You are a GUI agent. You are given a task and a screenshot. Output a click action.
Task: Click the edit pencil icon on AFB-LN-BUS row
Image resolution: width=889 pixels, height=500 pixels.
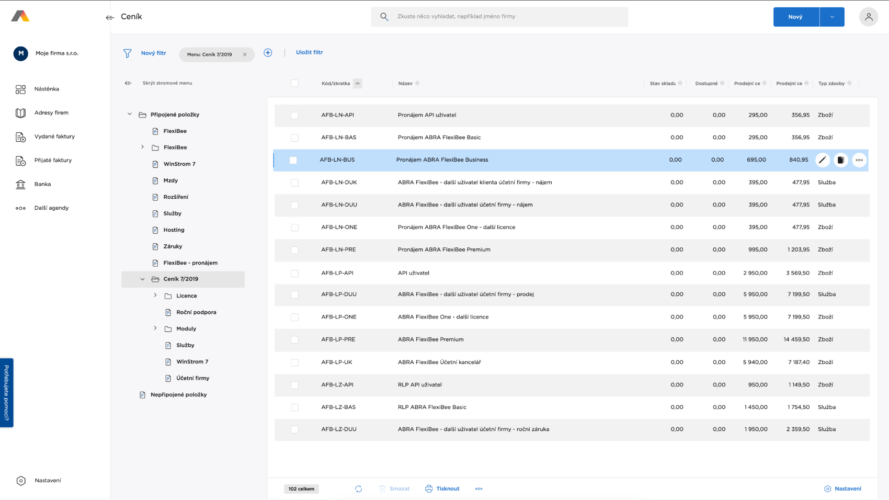822,160
